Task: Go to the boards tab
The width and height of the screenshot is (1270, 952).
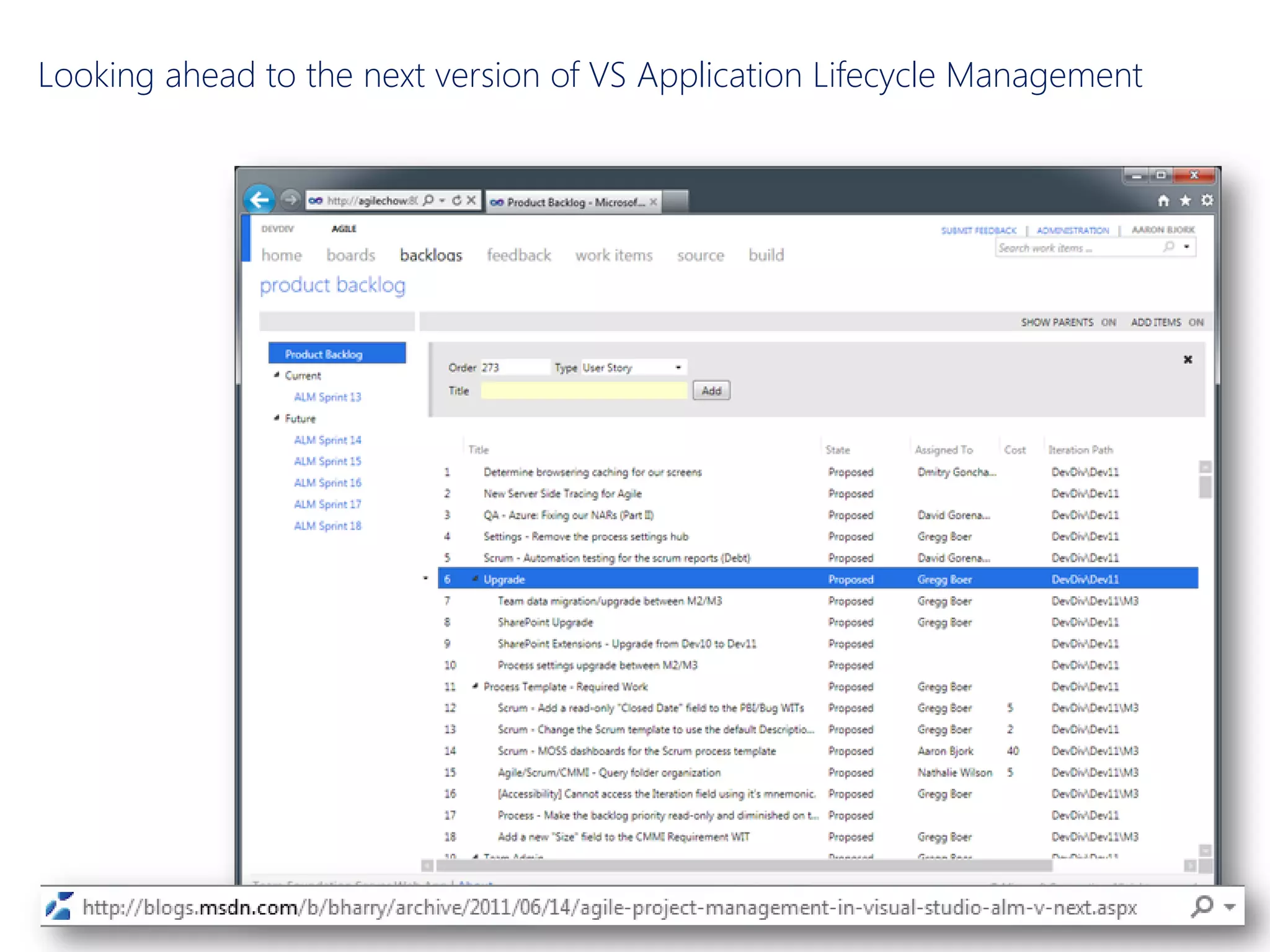Action: point(351,255)
